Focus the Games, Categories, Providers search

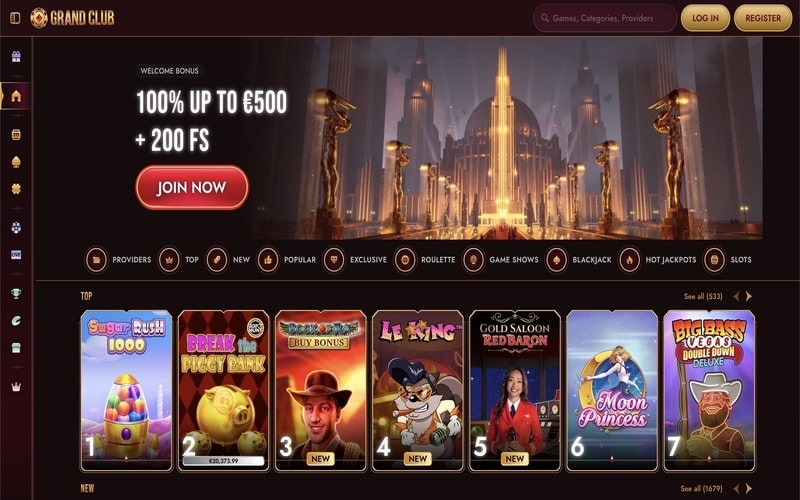coord(605,18)
